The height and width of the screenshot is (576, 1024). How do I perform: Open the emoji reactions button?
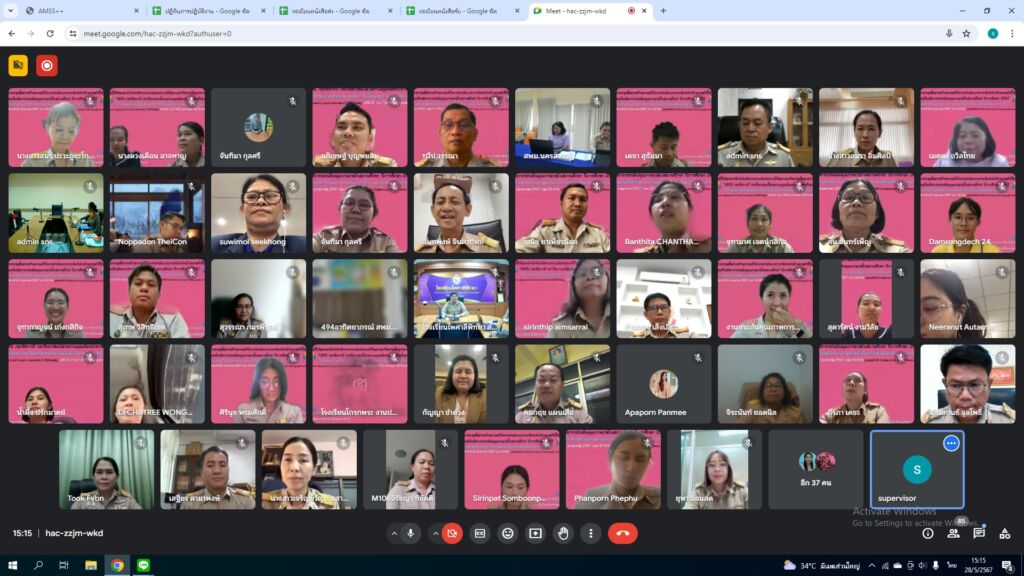(508, 534)
